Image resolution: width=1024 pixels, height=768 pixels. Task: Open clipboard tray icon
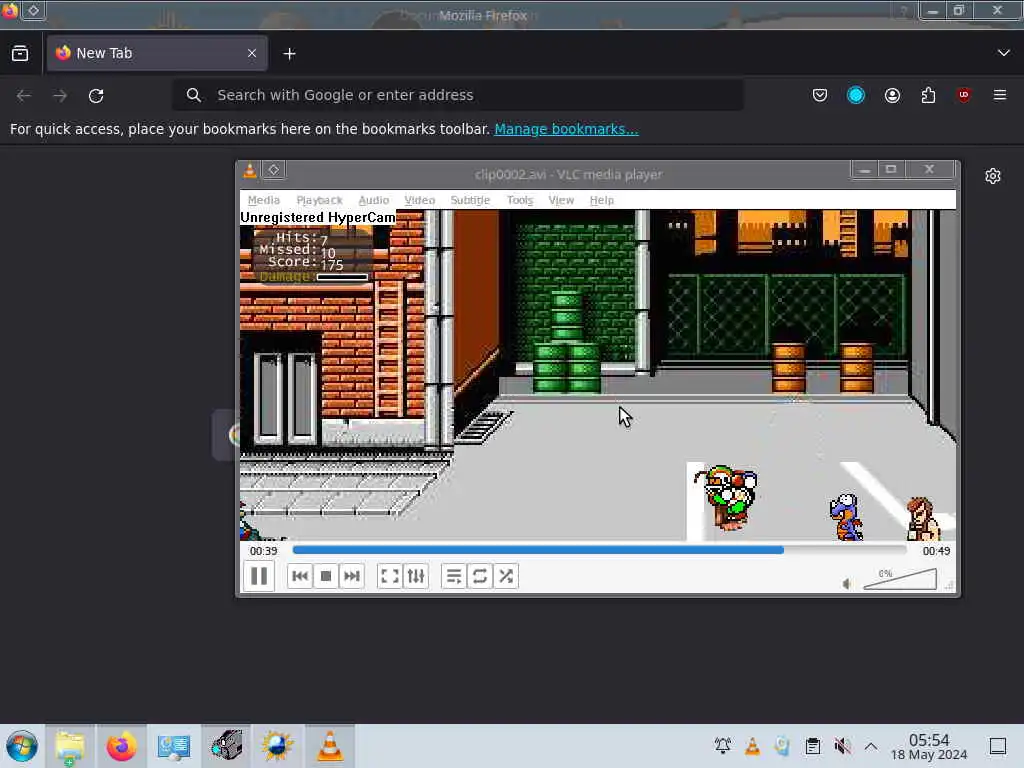pyautogui.click(x=812, y=746)
